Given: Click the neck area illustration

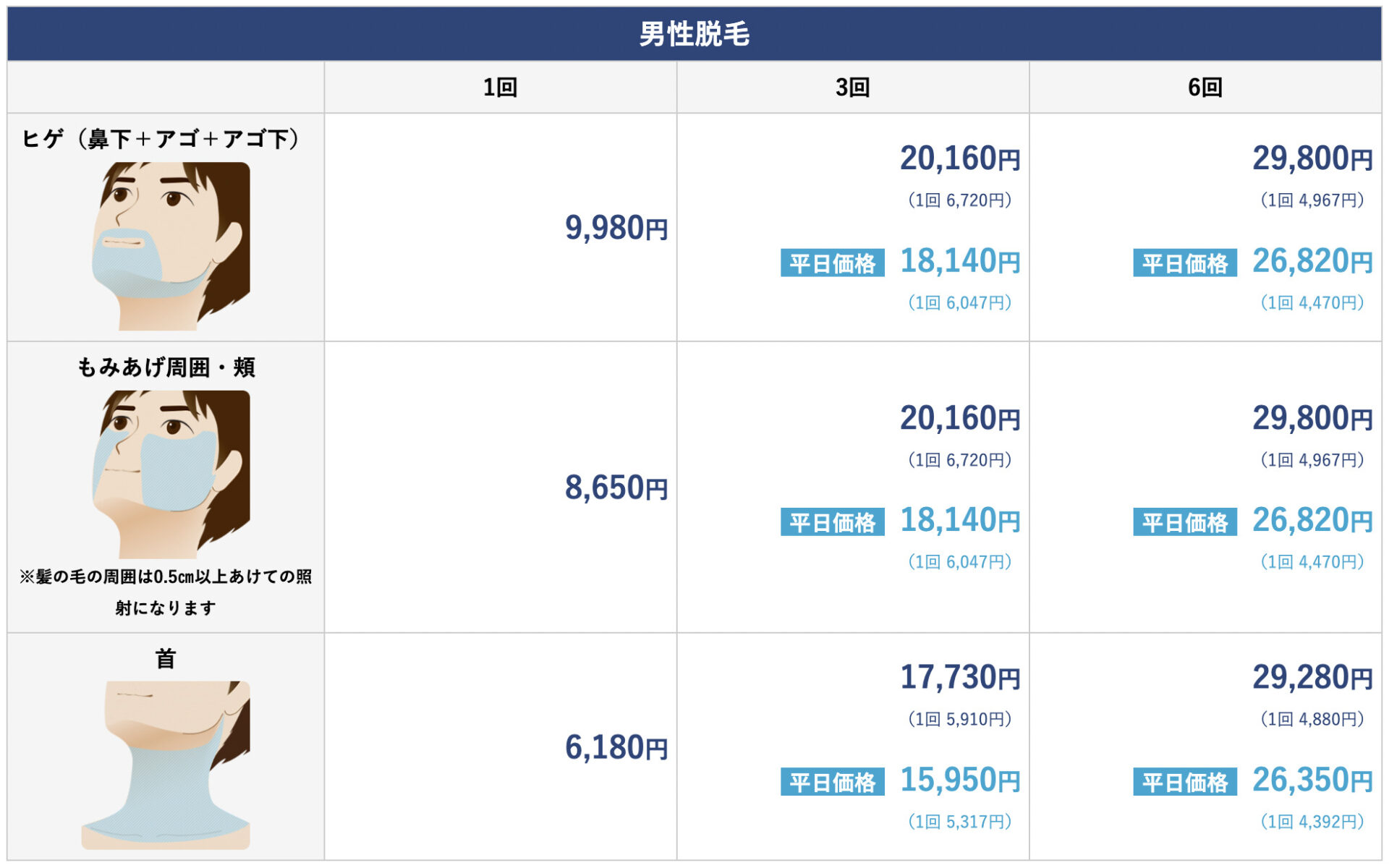Looking at the screenshot, I should coord(166,765).
